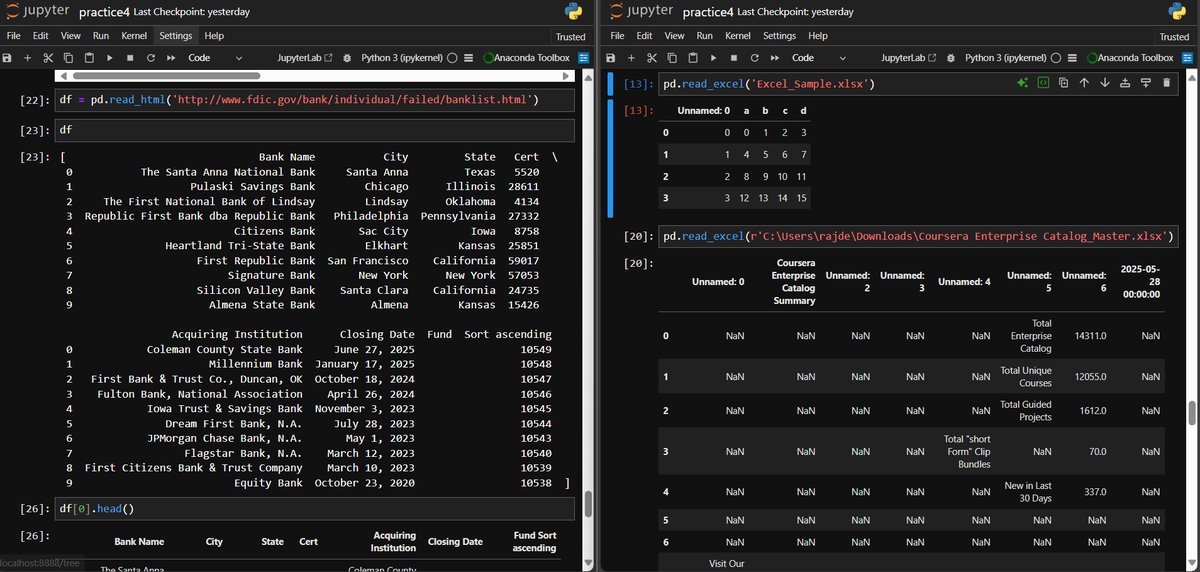The width and height of the screenshot is (1200, 572).
Task: Click into the read_excel Excel_Sample code cell 13
Action: click(x=920, y=84)
